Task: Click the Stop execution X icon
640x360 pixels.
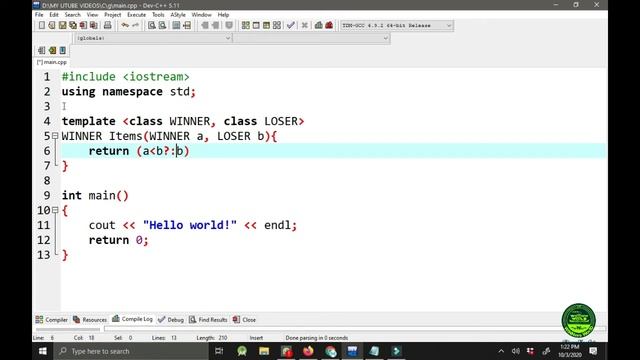Action: pos(304,25)
